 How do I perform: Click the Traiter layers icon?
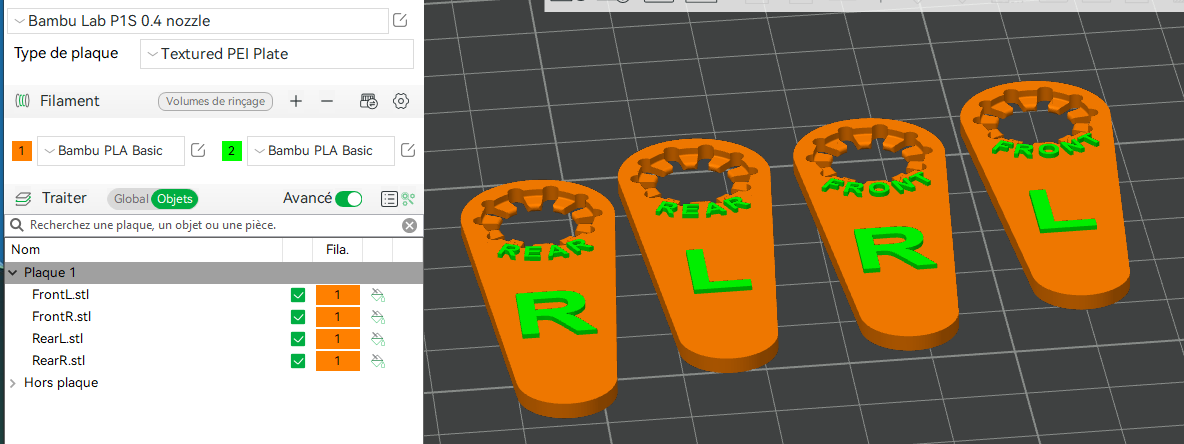23,199
